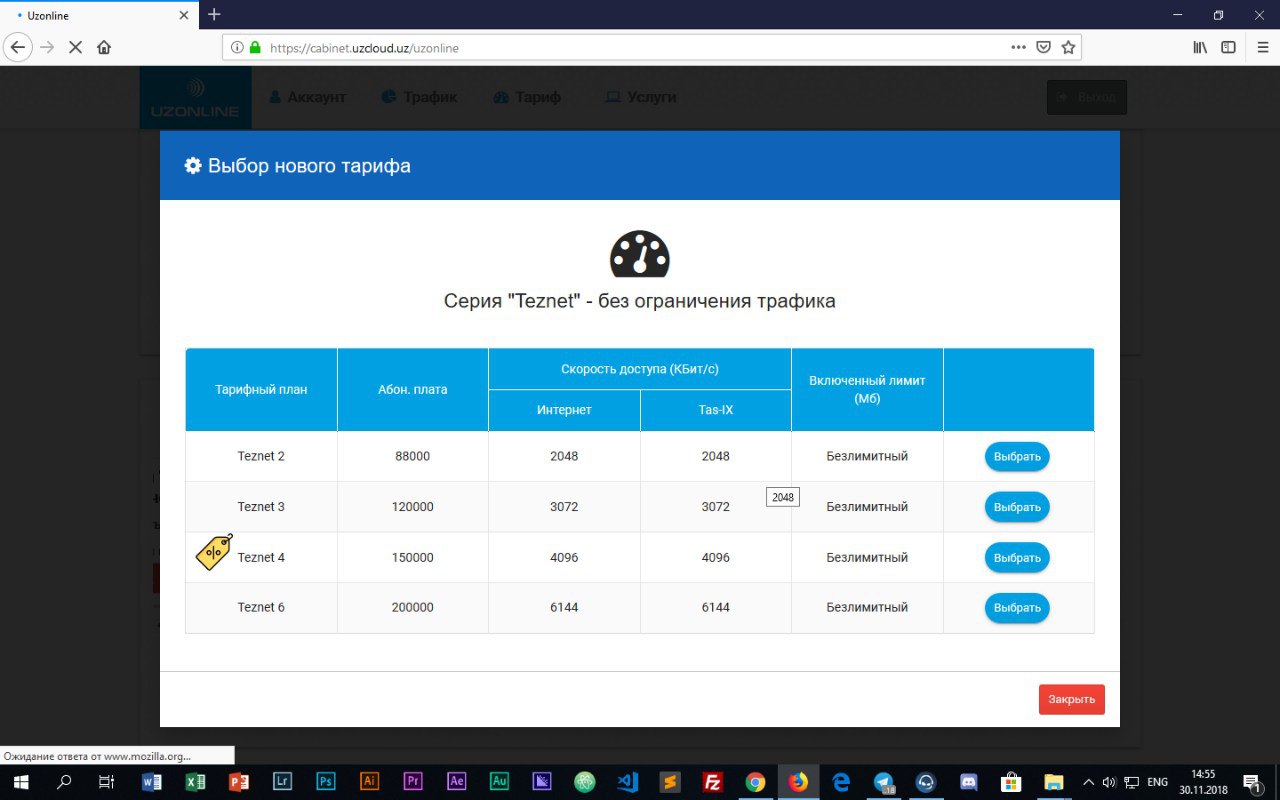The height and width of the screenshot is (800, 1280).
Task: Open Windows taskbar search
Action: (64, 782)
